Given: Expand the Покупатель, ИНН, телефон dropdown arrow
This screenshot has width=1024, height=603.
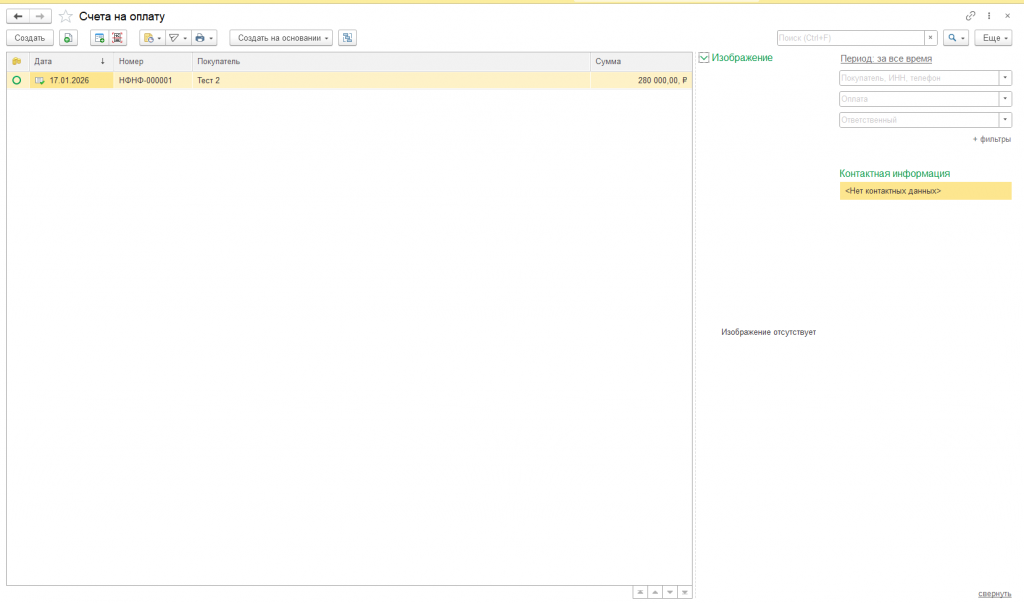Looking at the screenshot, I should pyautogui.click(x=1005, y=78).
